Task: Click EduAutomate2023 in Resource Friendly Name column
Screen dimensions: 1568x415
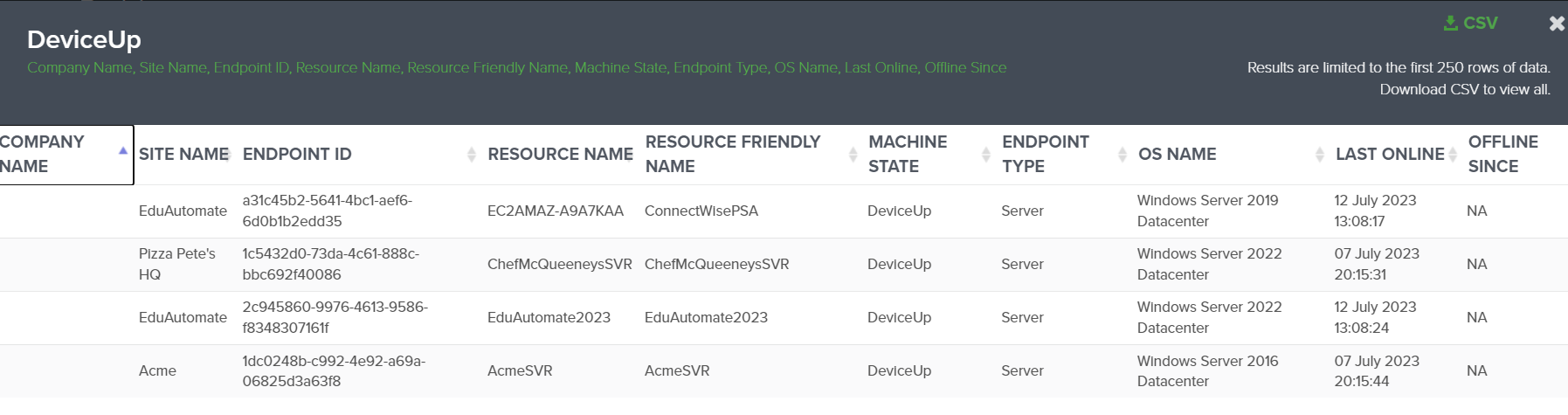Action: [706, 317]
